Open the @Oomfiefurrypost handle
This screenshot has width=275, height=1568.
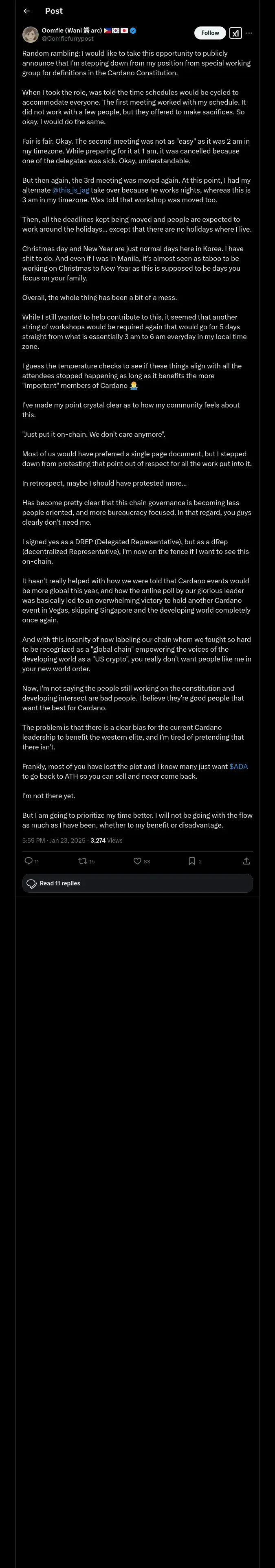(x=67, y=38)
